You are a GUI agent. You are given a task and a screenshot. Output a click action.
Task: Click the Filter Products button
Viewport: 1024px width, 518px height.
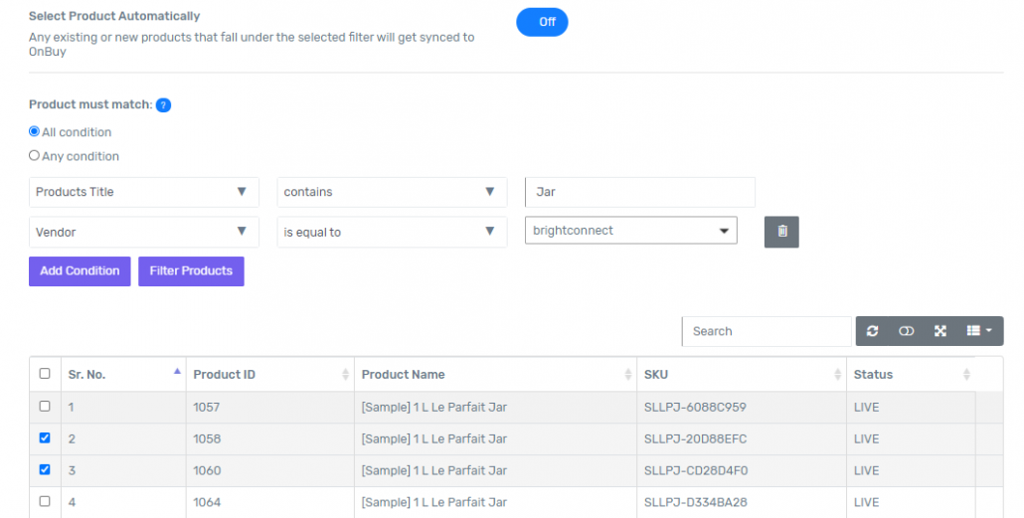(191, 271)
